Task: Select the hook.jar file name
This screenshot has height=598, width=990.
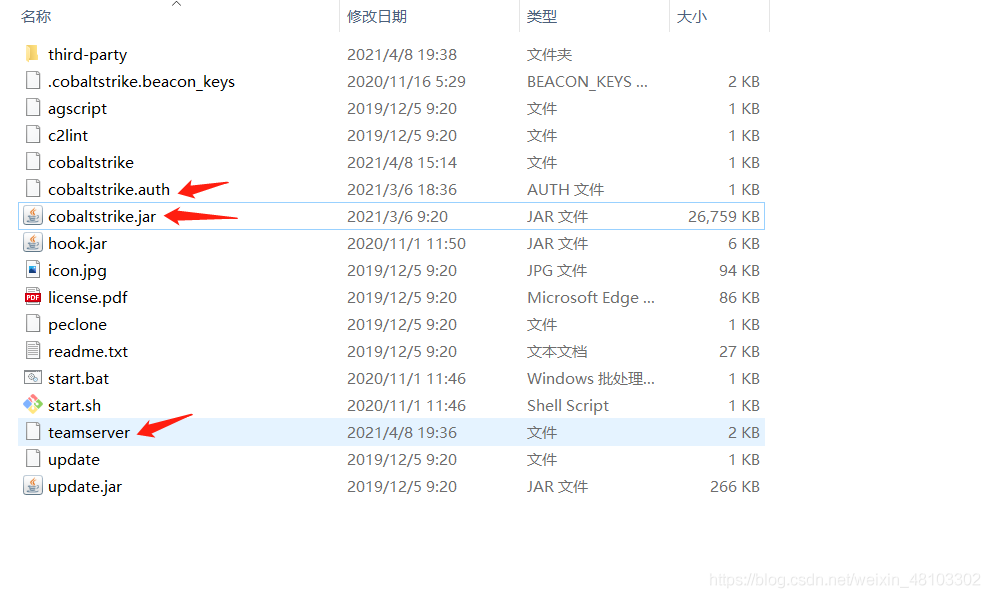Action: pos(78,244)
